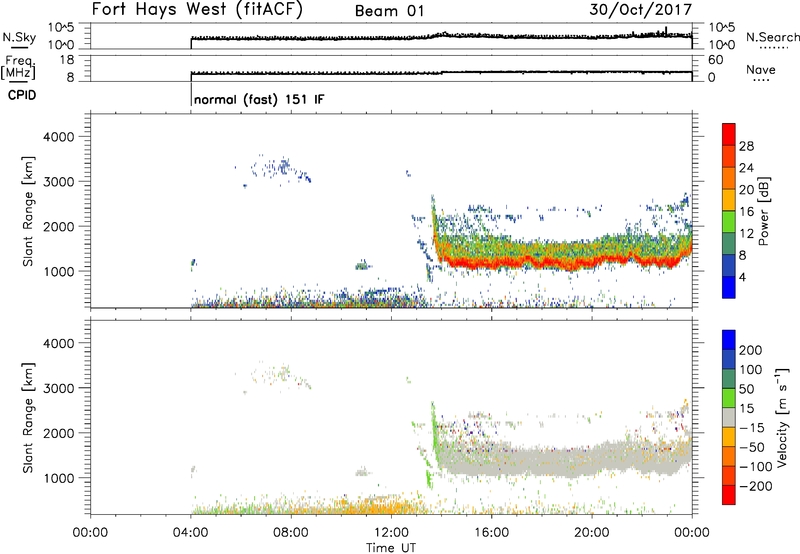Click the red segment of Power colorbar

point(729,134)
